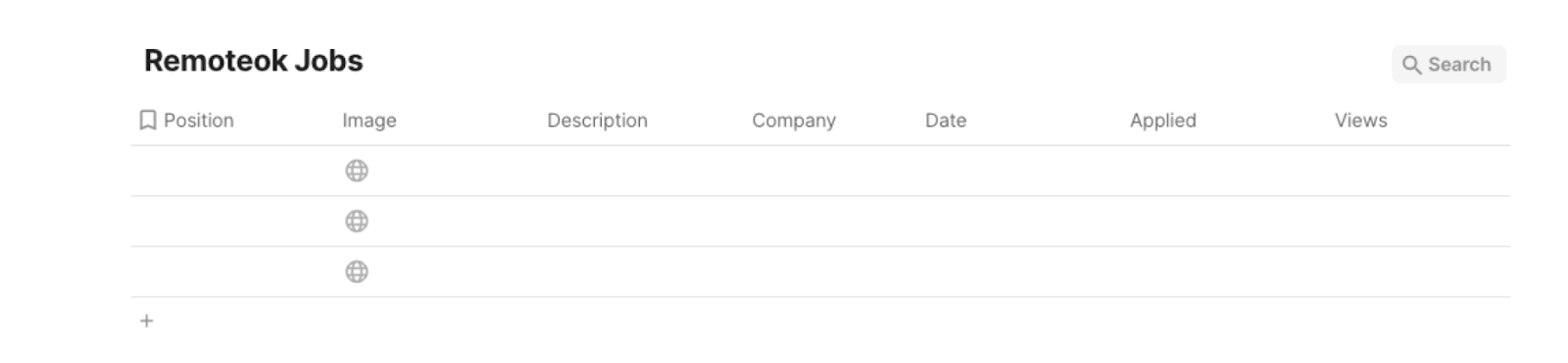Select first row Position cell
The width and height of the screenshot is (1568, 363).
tap(233, 171)
